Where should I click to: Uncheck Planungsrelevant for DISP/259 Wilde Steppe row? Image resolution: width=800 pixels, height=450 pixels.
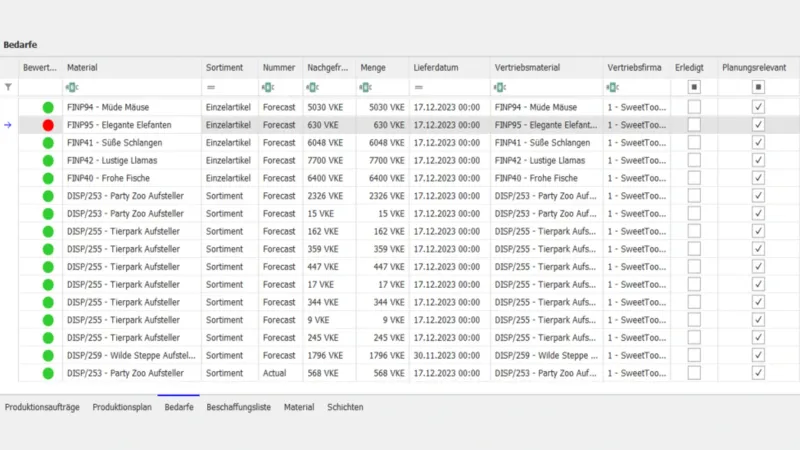coord(758,356)
